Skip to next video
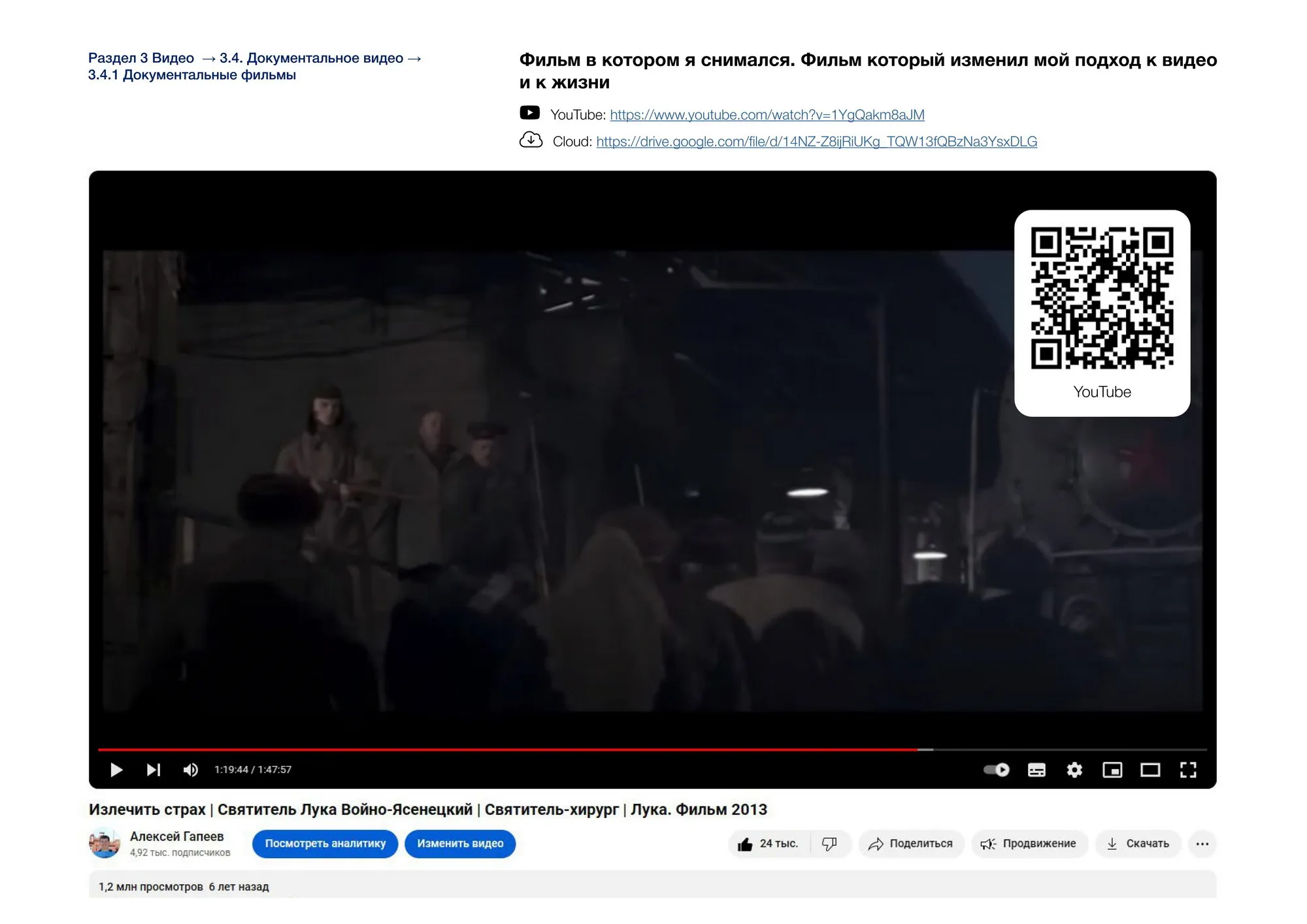The width and height of the screenshot is (1307, 924). [x=154, y=770]
